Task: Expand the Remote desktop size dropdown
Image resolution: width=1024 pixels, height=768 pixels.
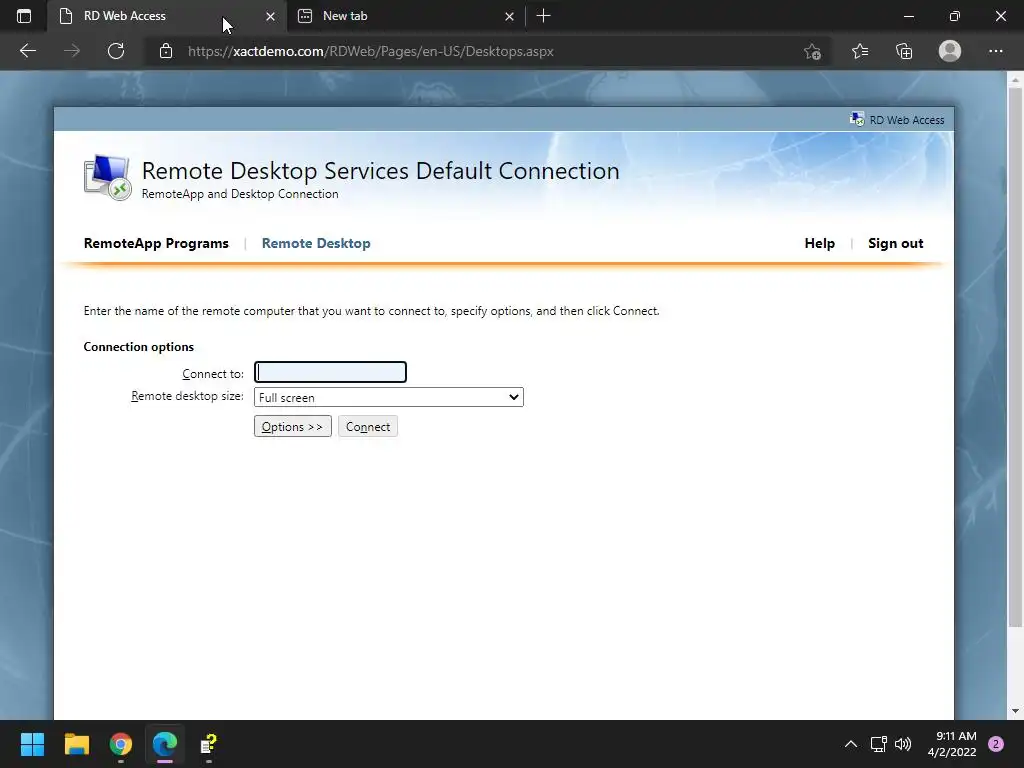Action: (389, 397)
